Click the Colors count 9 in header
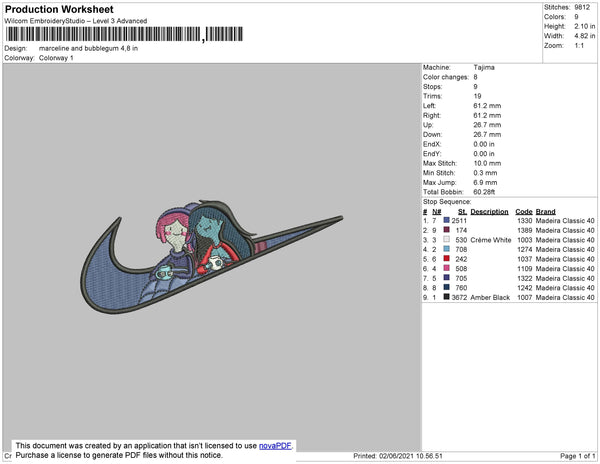 576,17
